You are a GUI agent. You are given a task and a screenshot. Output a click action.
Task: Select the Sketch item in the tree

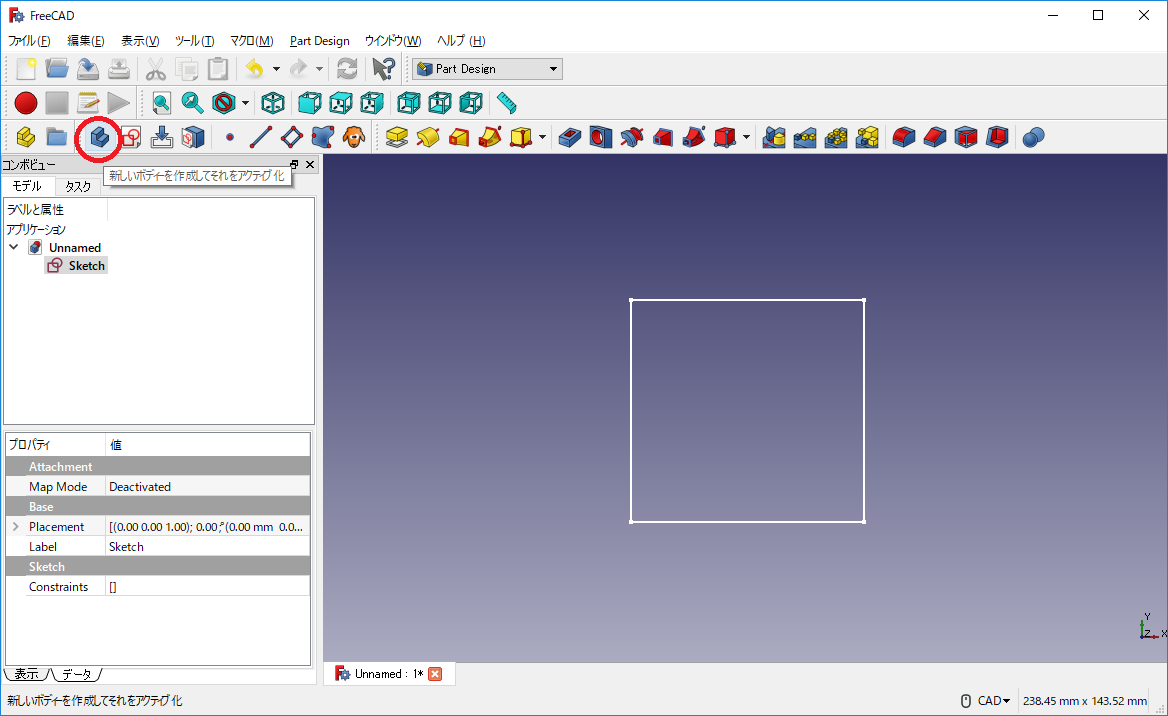pos(77,266)
